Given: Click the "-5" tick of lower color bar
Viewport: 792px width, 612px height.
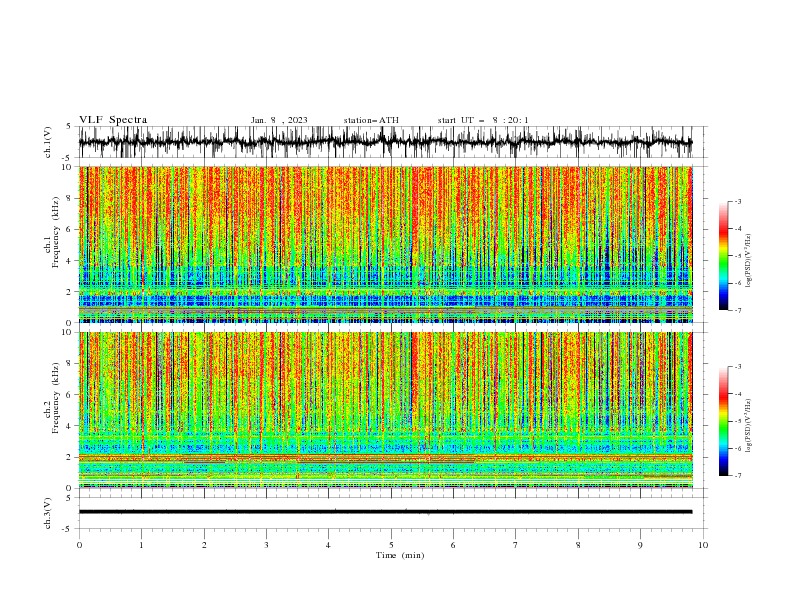Looking at the screenshot, I should 737,421.
